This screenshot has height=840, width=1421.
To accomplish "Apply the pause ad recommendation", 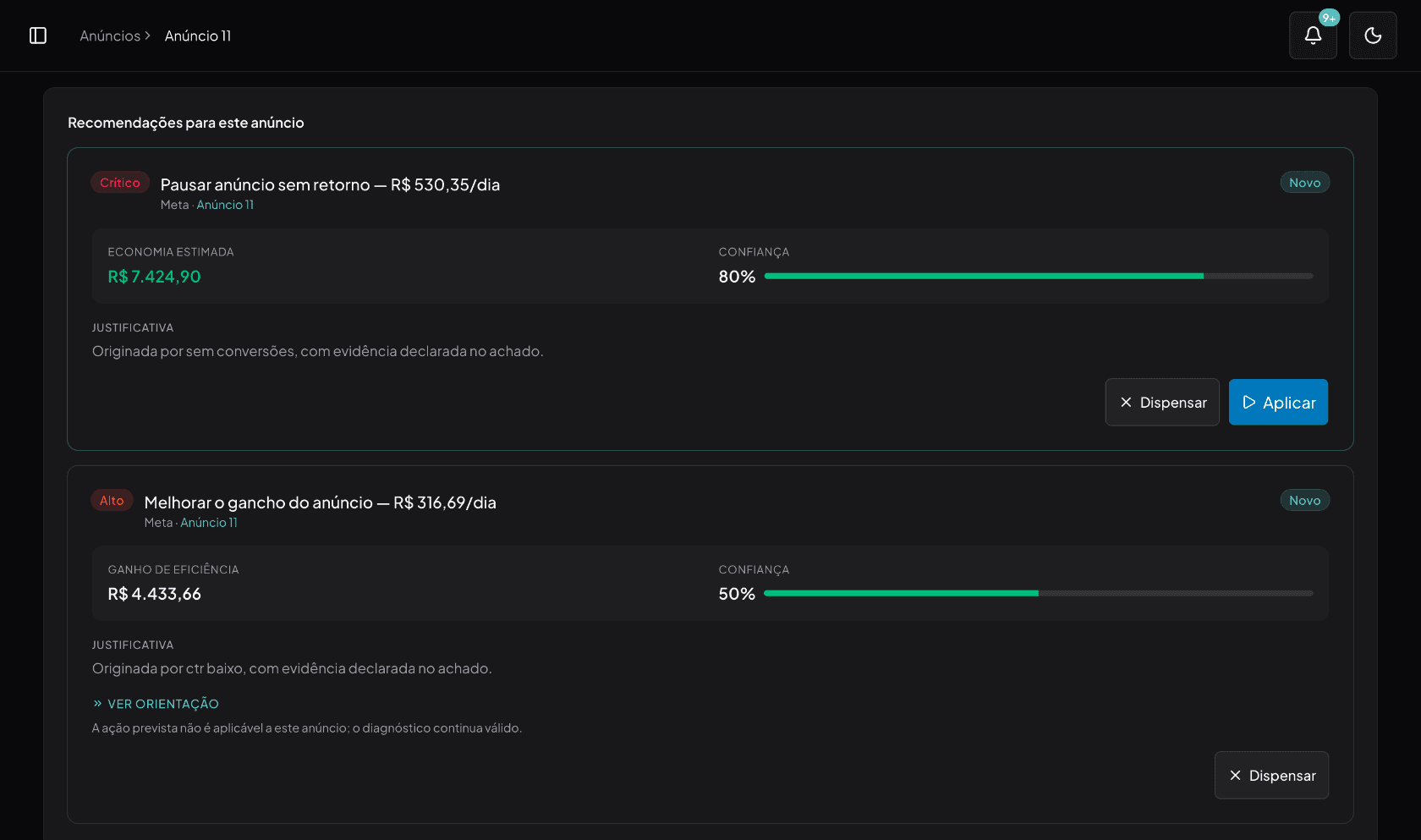I will point(1278,402).
